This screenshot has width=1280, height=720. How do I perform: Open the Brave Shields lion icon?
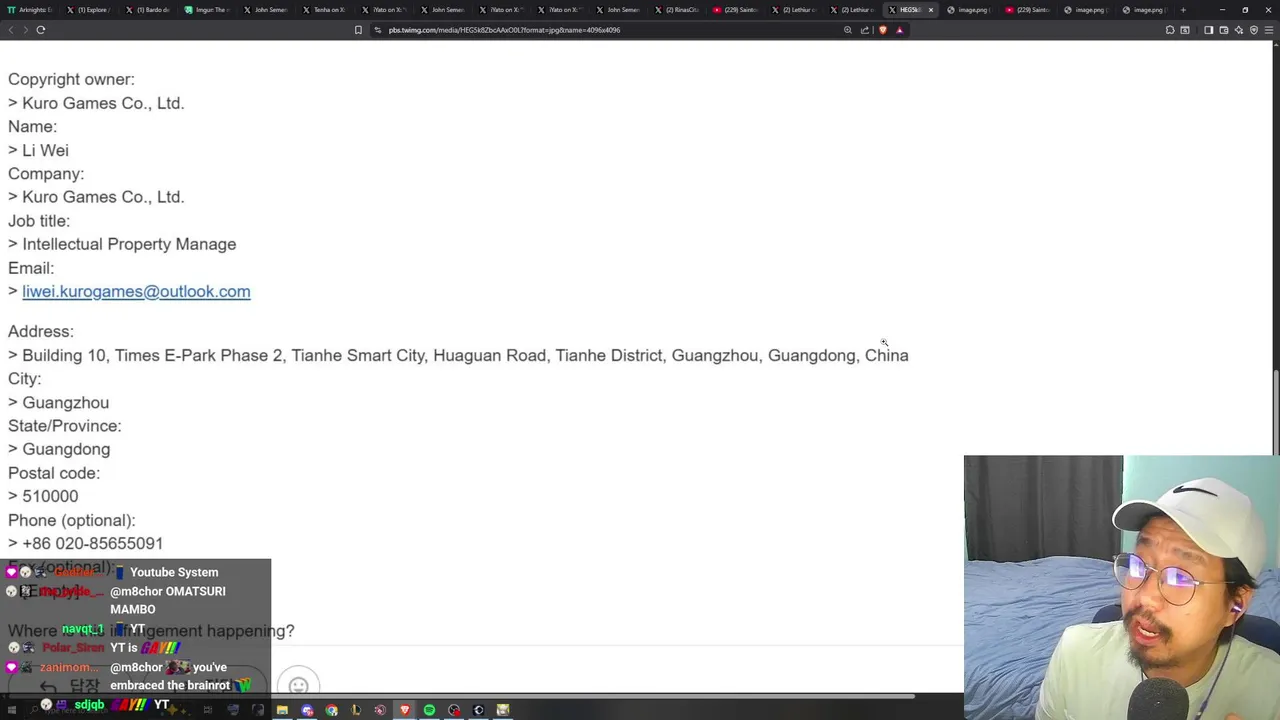pos(882,30)
